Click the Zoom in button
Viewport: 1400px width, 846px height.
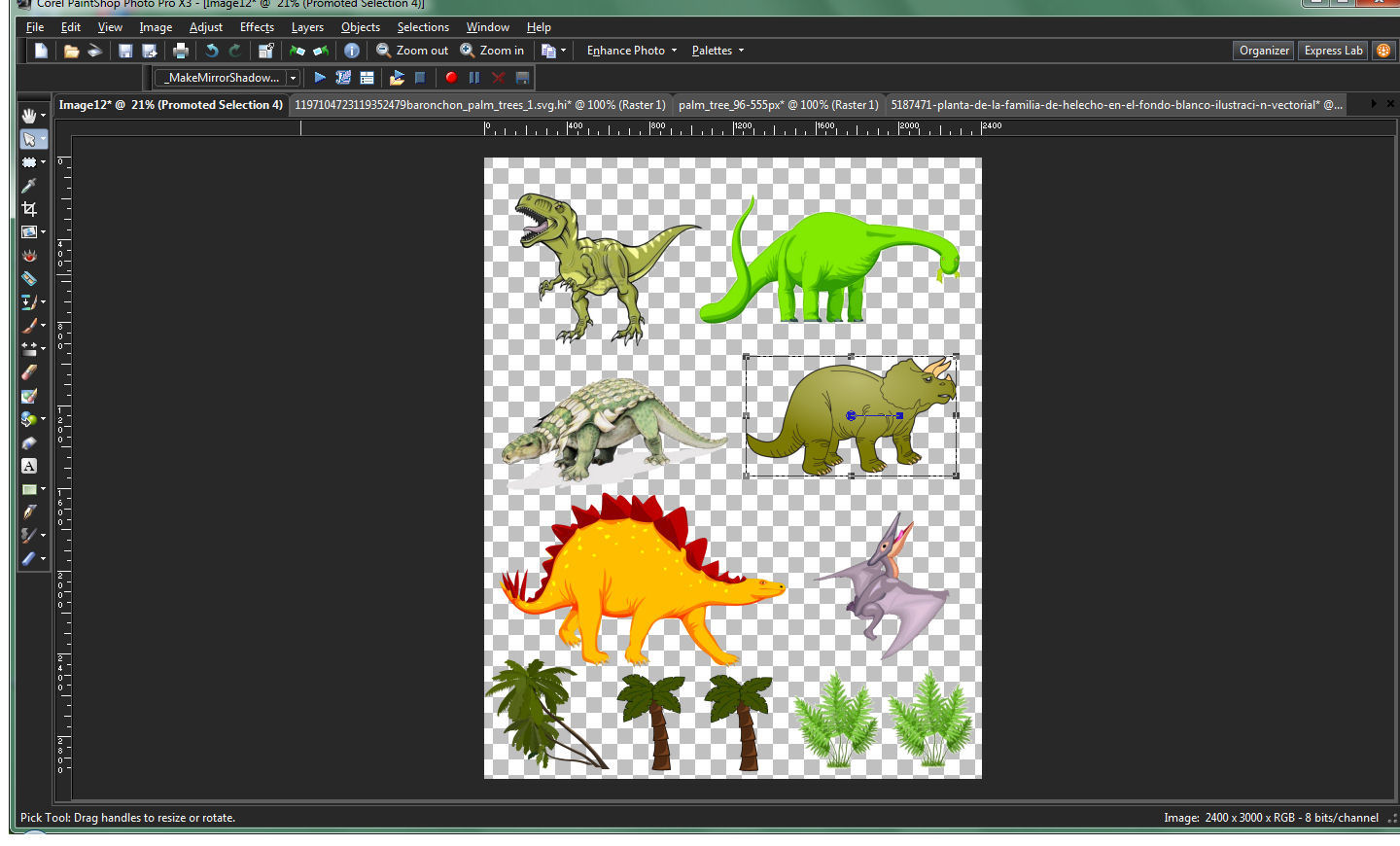pos(492,51)
